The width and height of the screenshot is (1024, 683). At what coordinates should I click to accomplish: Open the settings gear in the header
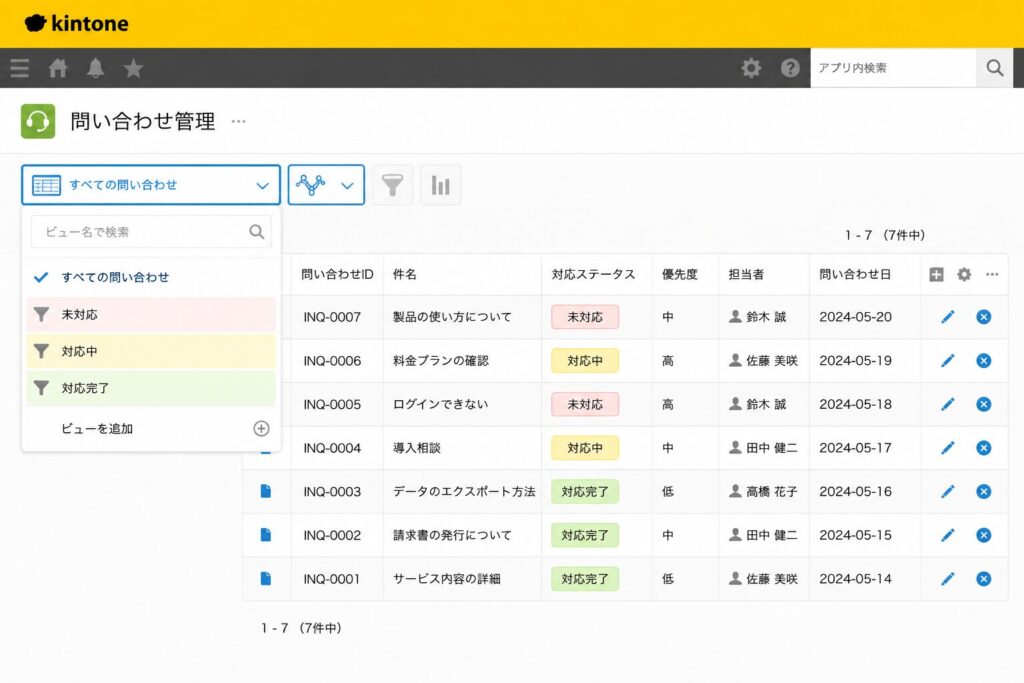coord(751,68)
